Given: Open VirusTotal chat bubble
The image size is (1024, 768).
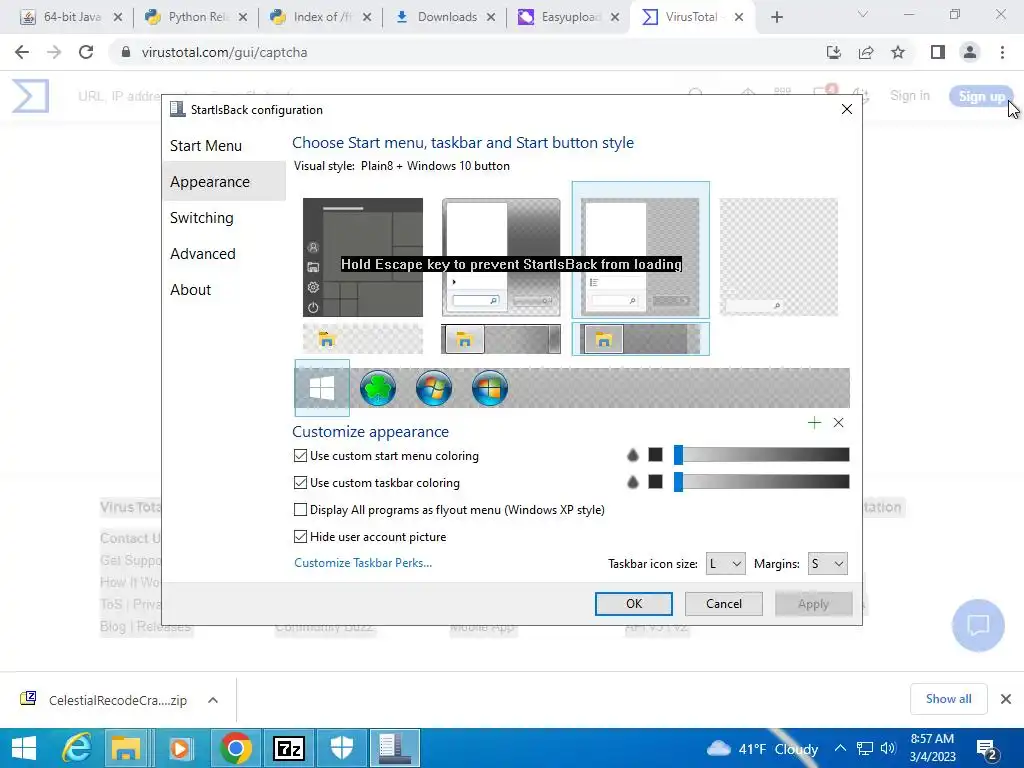Looking at the screenshot, I should (978, 625).
